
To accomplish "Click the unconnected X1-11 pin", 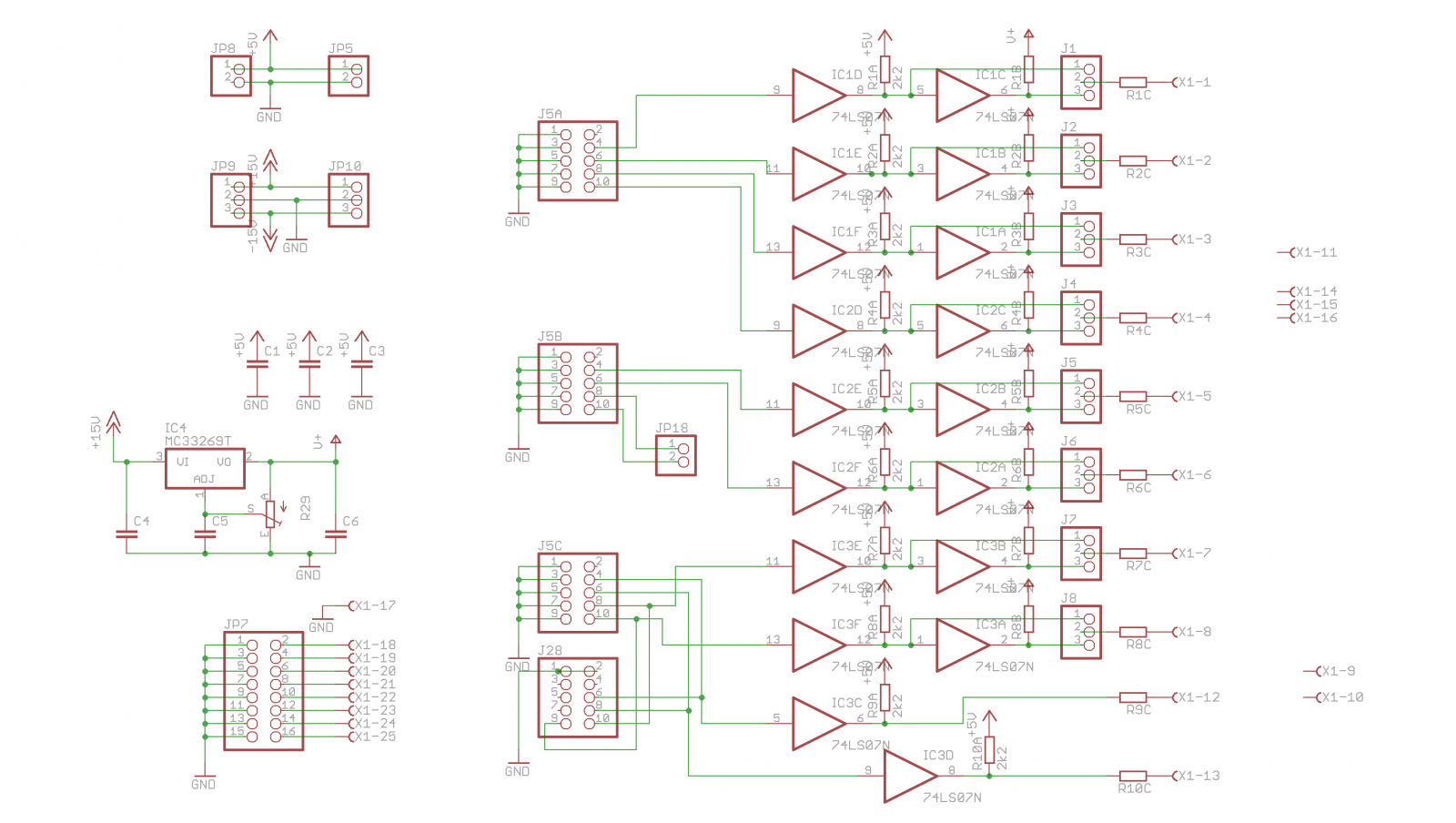I will (1315, 252).
